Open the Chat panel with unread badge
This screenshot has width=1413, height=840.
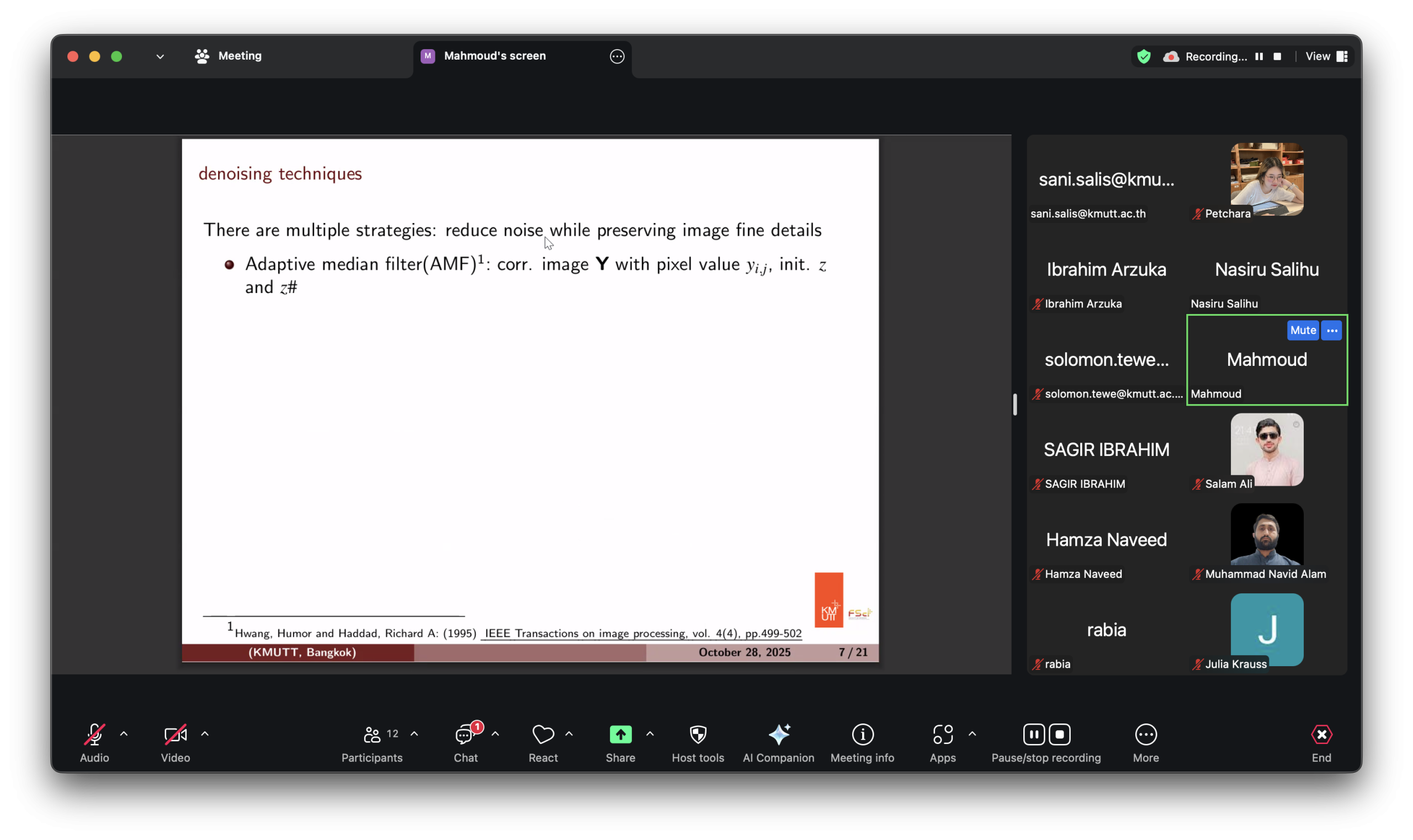tap(465, 735)
